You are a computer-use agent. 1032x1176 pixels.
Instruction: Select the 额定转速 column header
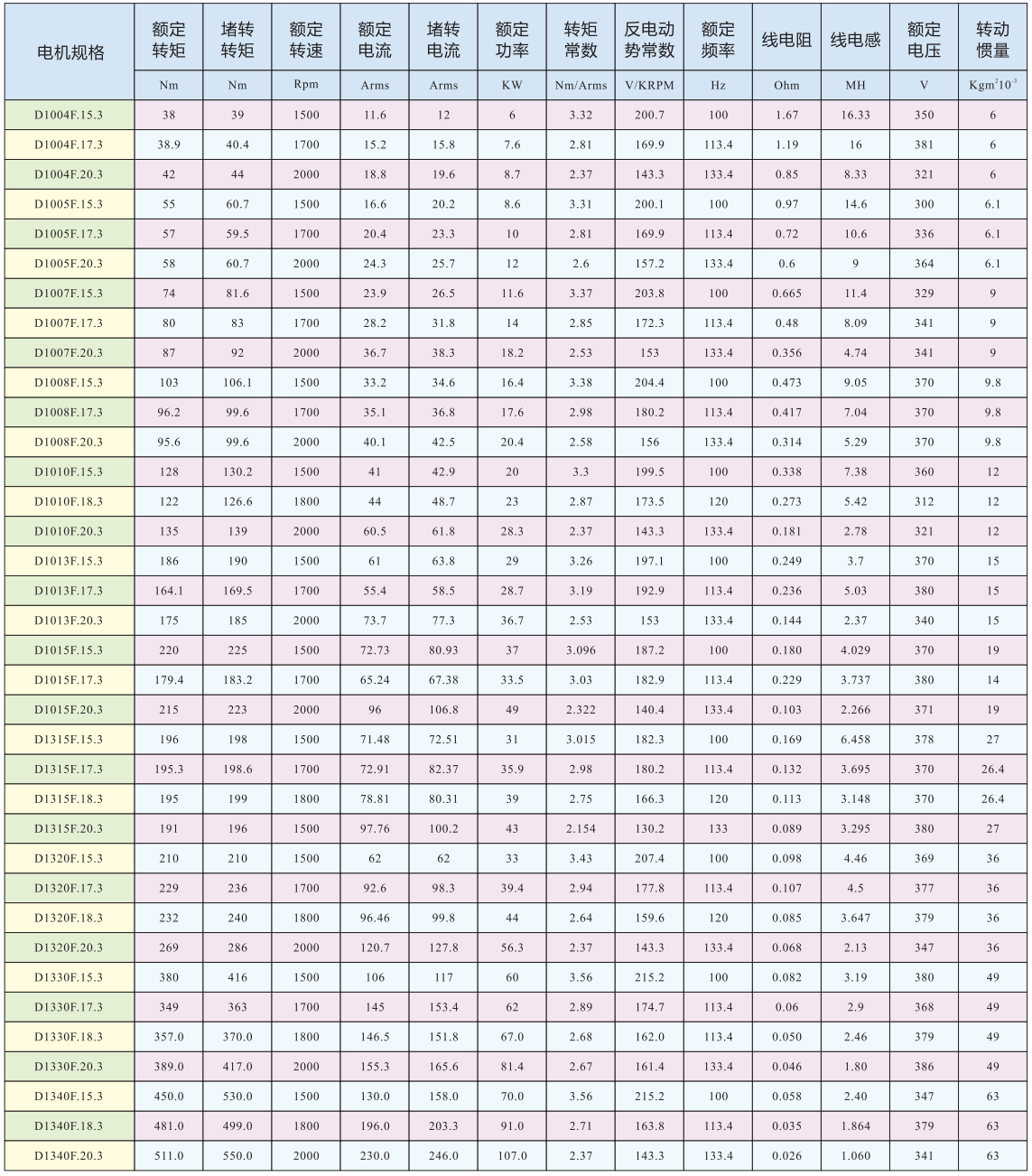[306, 40]
